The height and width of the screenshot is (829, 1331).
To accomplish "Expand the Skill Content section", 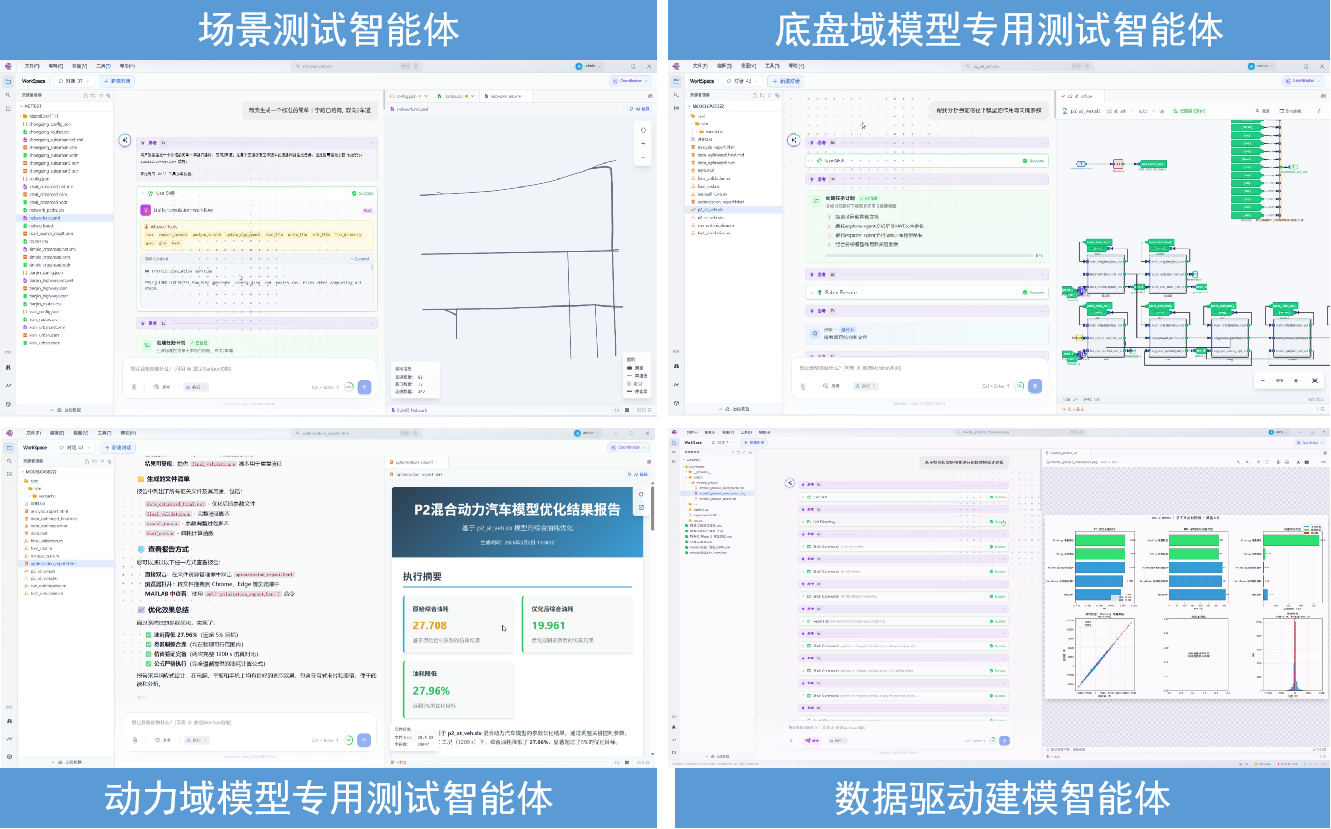I will pyautogui.click(x=359, y=259).
